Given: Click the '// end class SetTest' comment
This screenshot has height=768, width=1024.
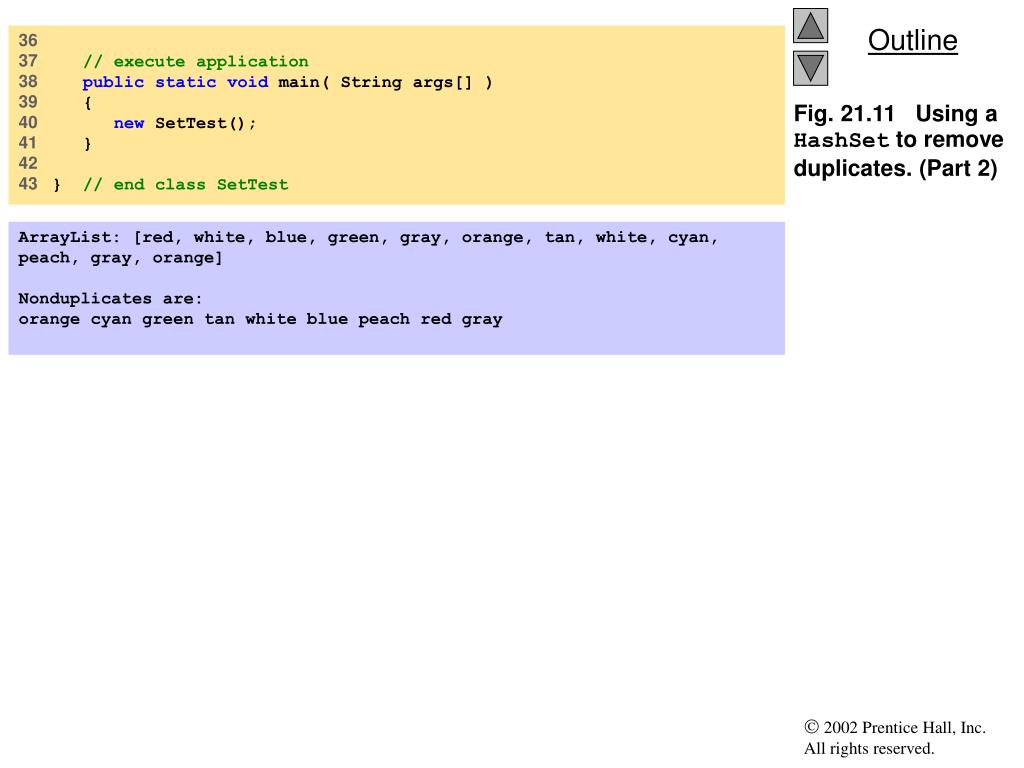Looking at the screenshot, I should (185, 184).
